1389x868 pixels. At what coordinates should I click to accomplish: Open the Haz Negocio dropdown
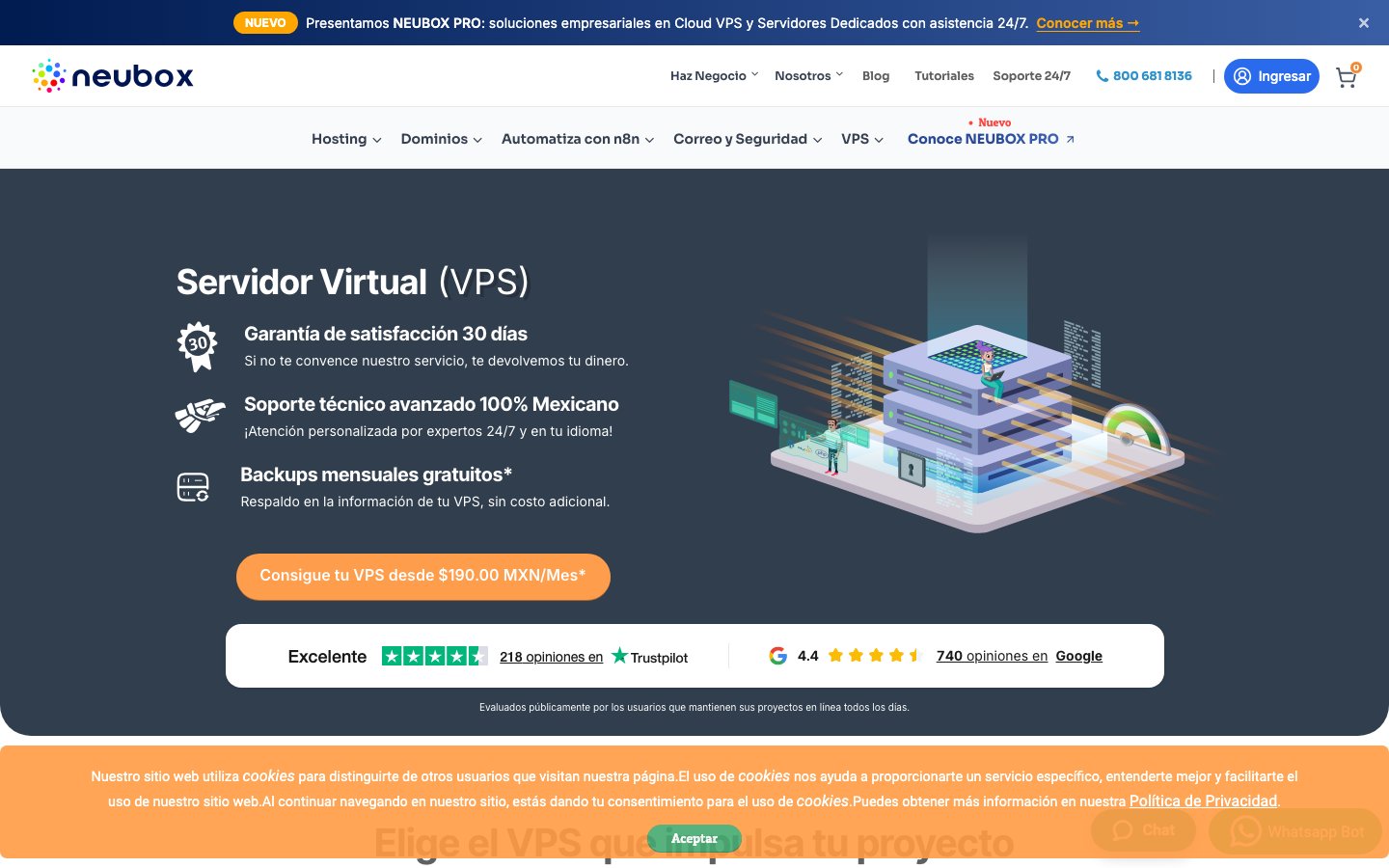pos(715,76)
